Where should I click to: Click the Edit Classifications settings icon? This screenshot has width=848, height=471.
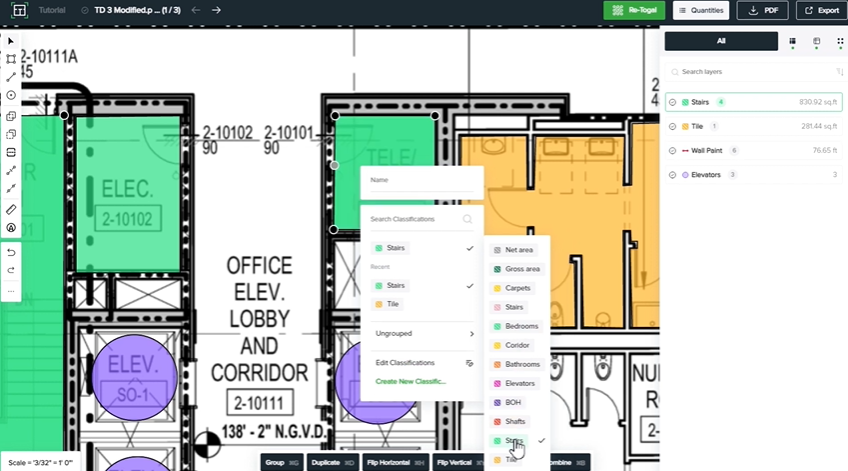point(469,363)
